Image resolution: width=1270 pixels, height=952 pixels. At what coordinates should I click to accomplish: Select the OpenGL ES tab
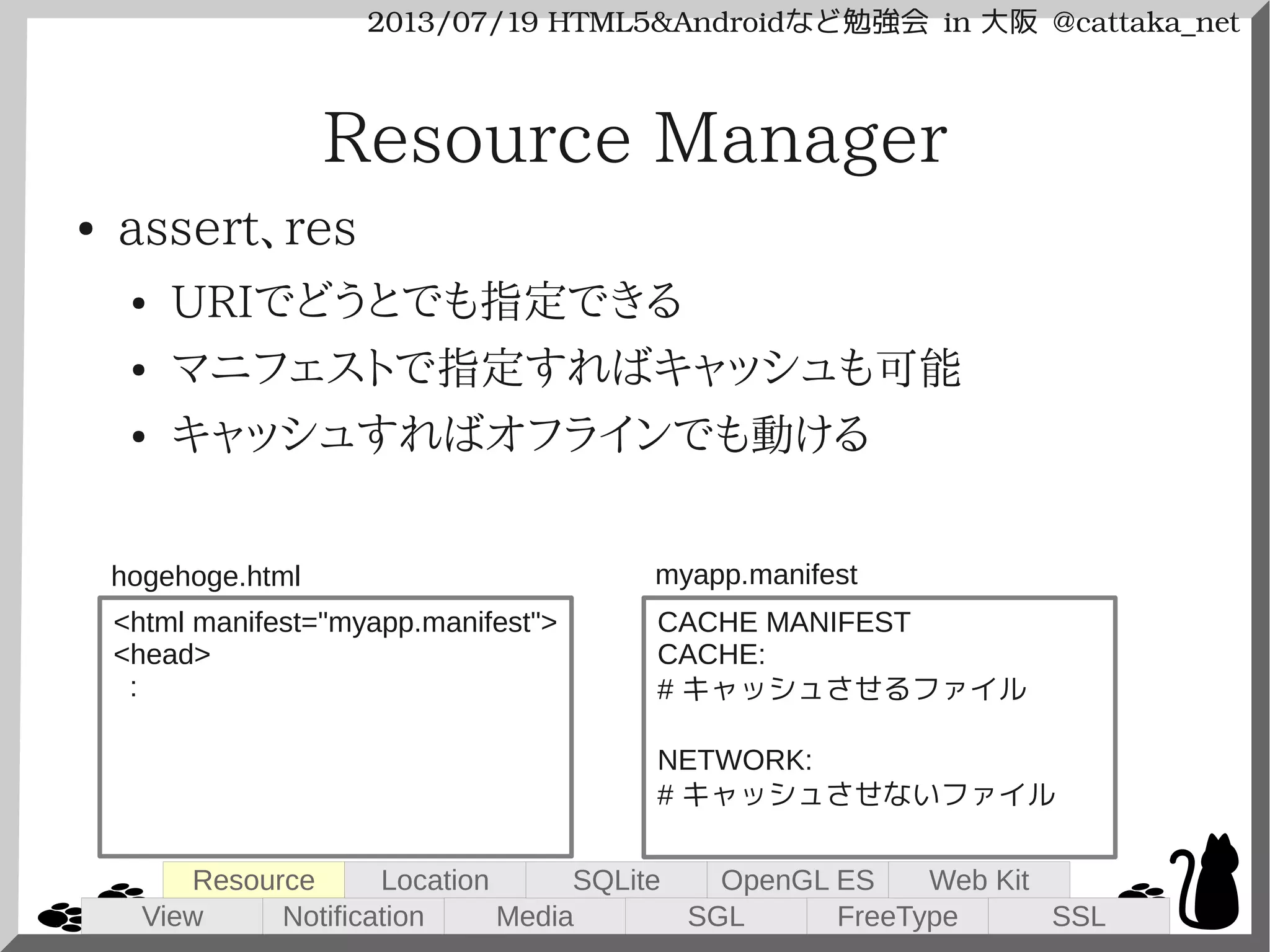(x=797, y=879)
